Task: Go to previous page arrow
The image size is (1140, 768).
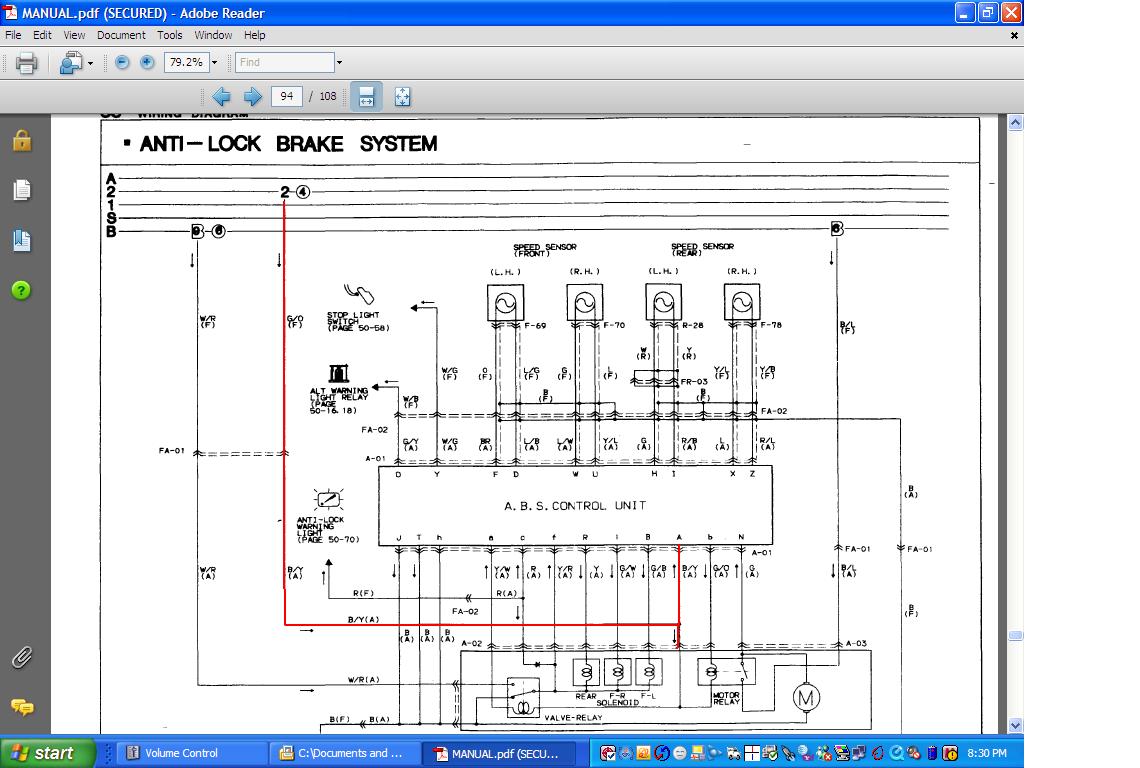Action: [221, 96]
